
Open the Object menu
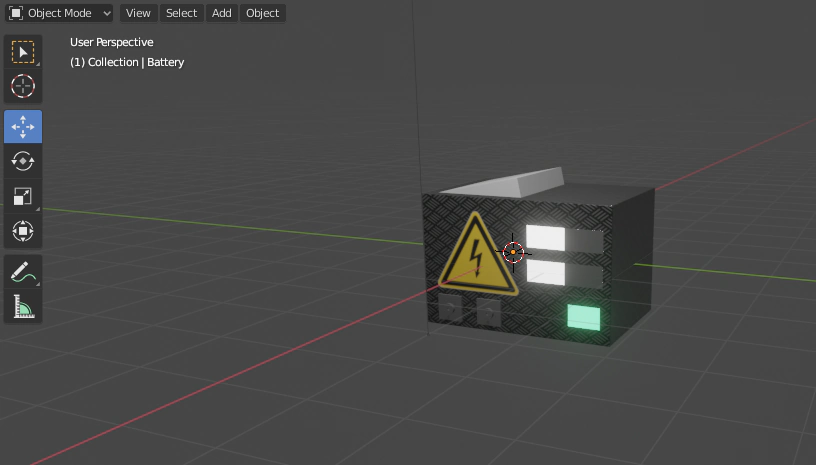coord(262,13)
